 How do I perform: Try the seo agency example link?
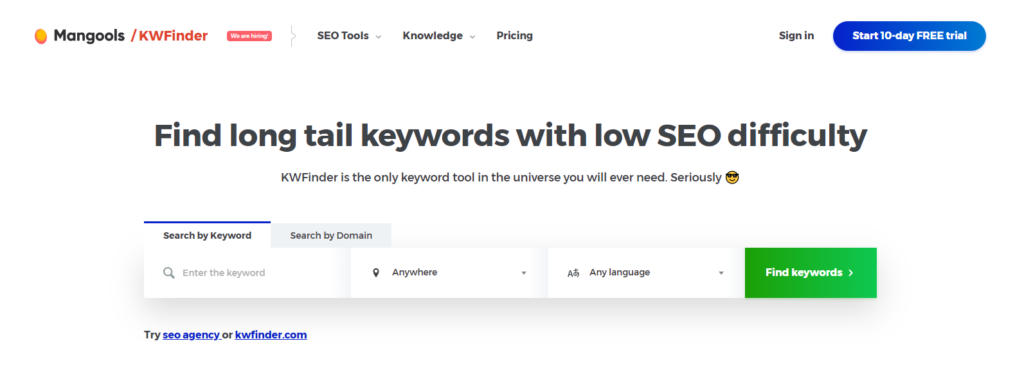191,335
